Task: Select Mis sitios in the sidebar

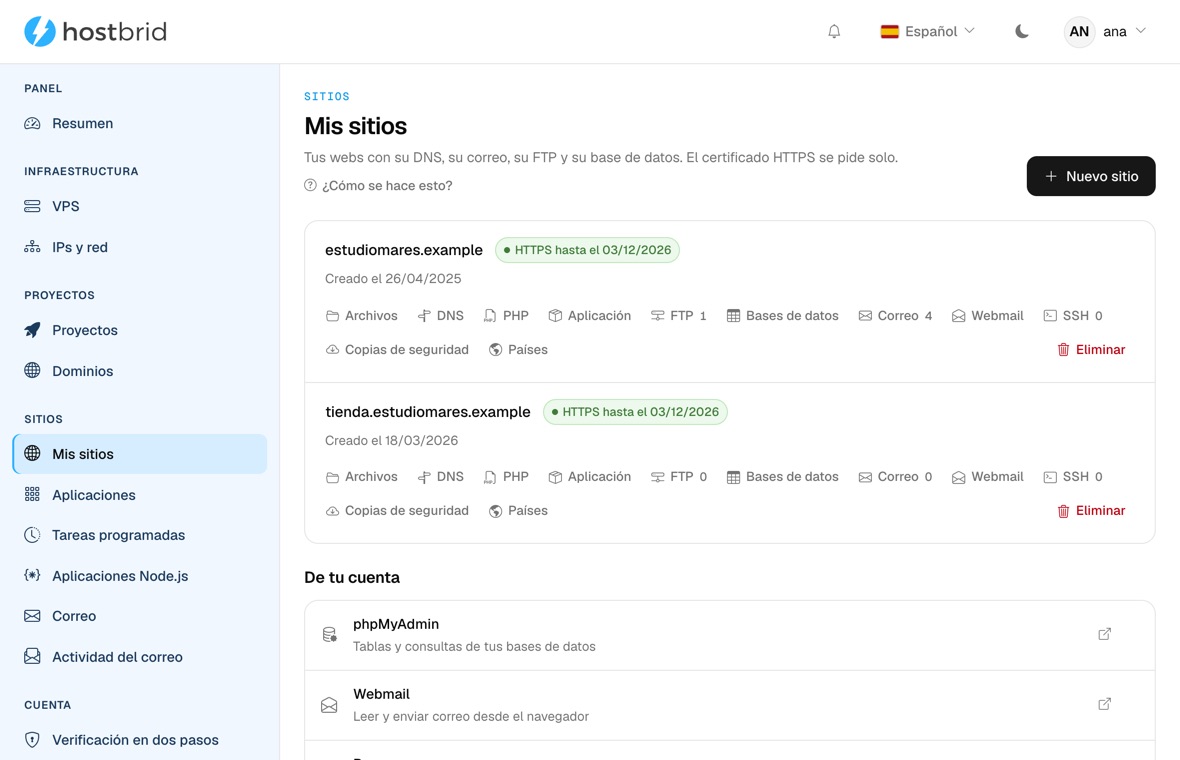Action: point(140,454)
